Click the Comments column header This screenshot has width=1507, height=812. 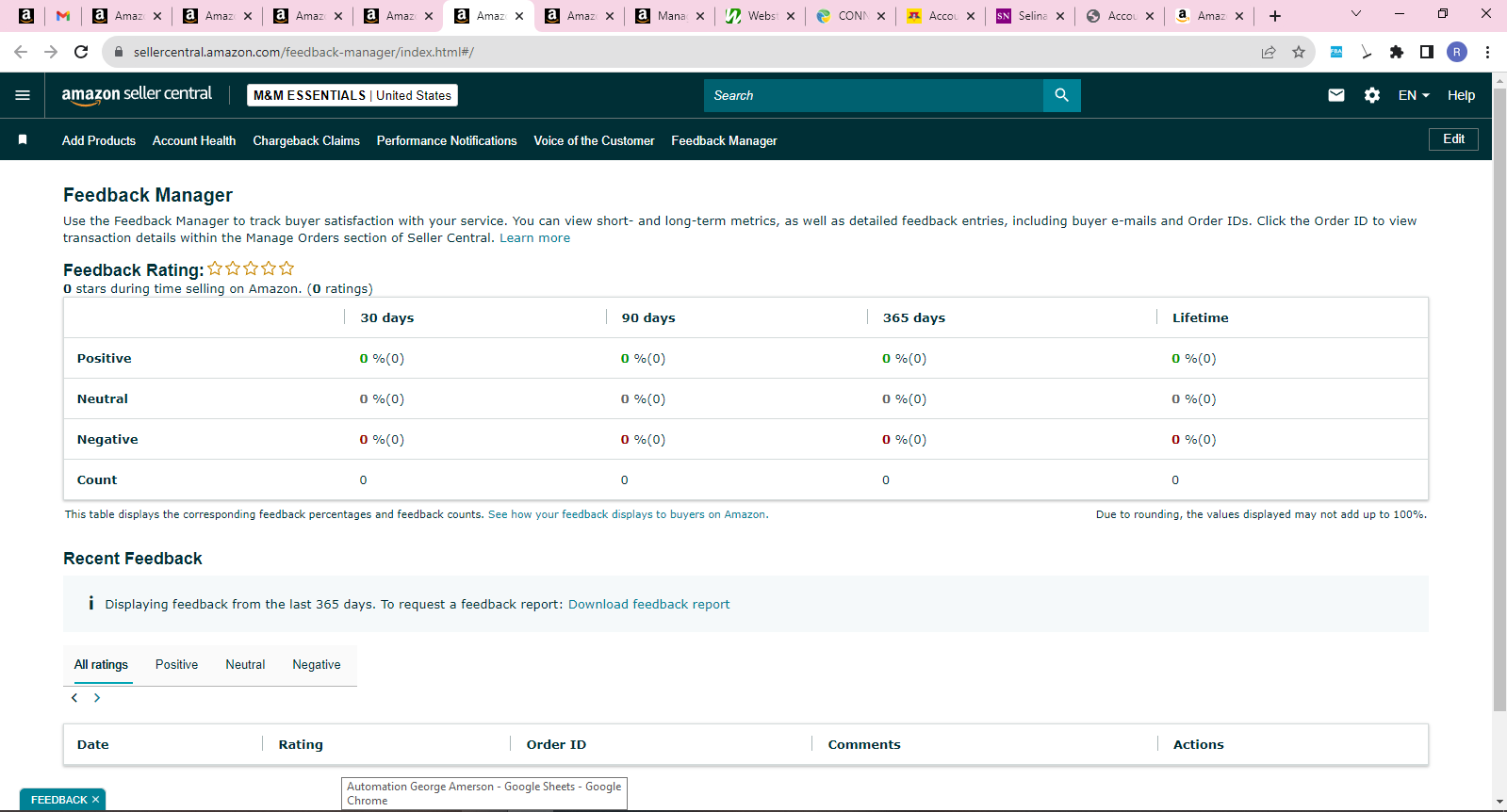point(864,744)
